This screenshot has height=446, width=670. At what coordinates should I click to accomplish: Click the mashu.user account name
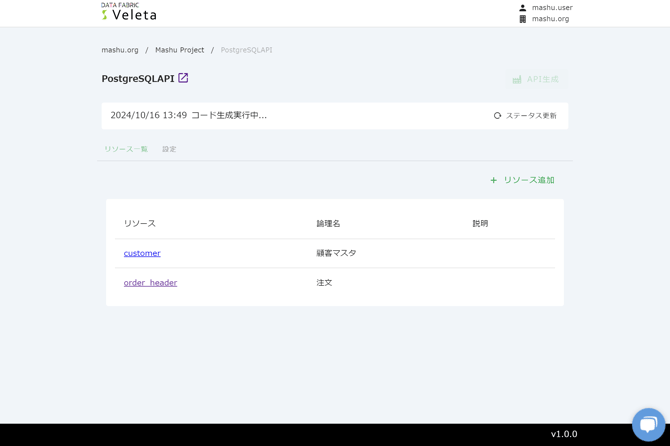[x=552, y=8]
